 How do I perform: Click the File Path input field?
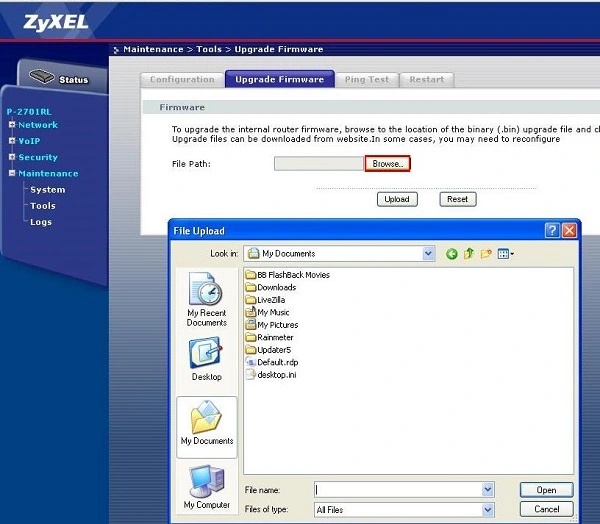(319, 163)
